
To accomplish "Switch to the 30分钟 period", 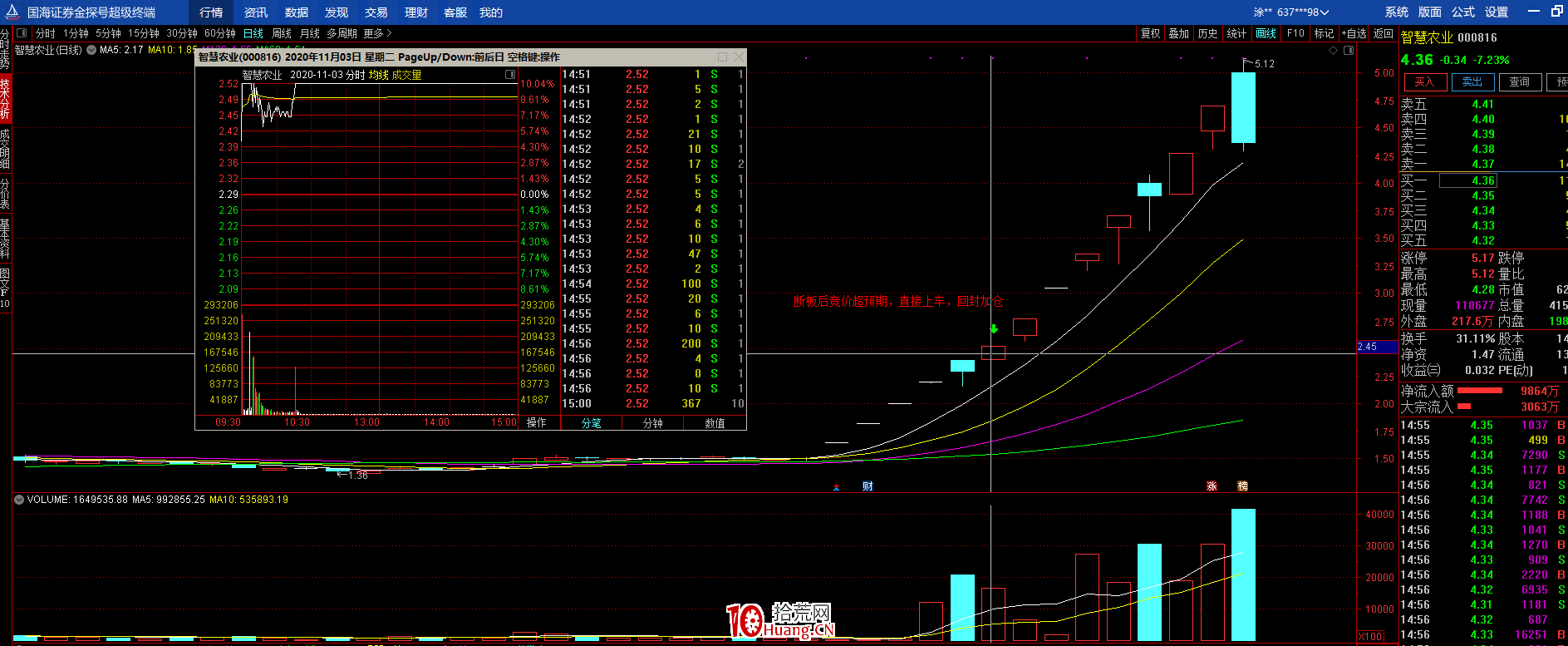I will click(x=182, y=33).
